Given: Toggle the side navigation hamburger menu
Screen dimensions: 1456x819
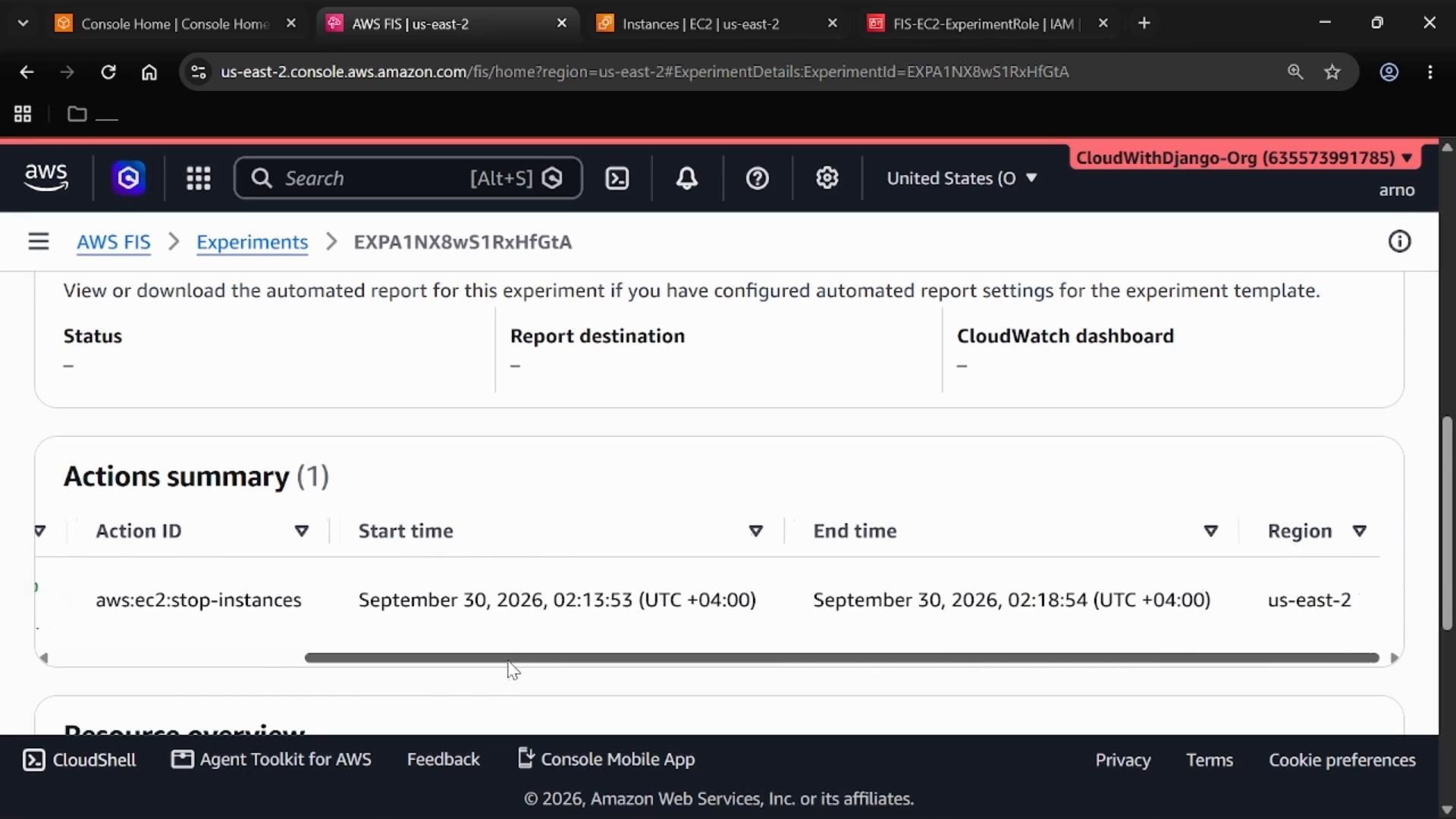Looking at the screenshot, I should pos(39,242).
